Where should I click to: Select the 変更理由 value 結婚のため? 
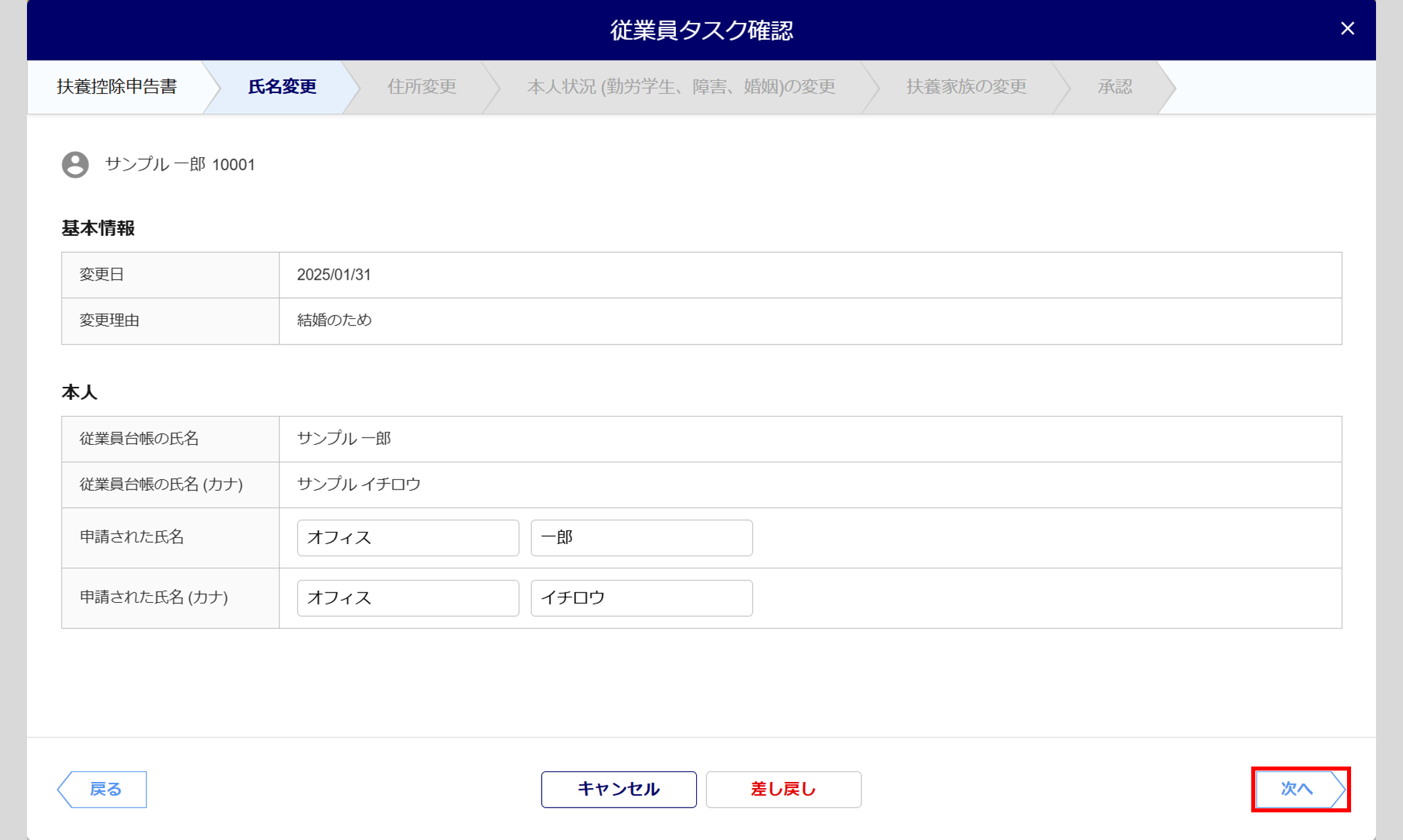[335, 320]
